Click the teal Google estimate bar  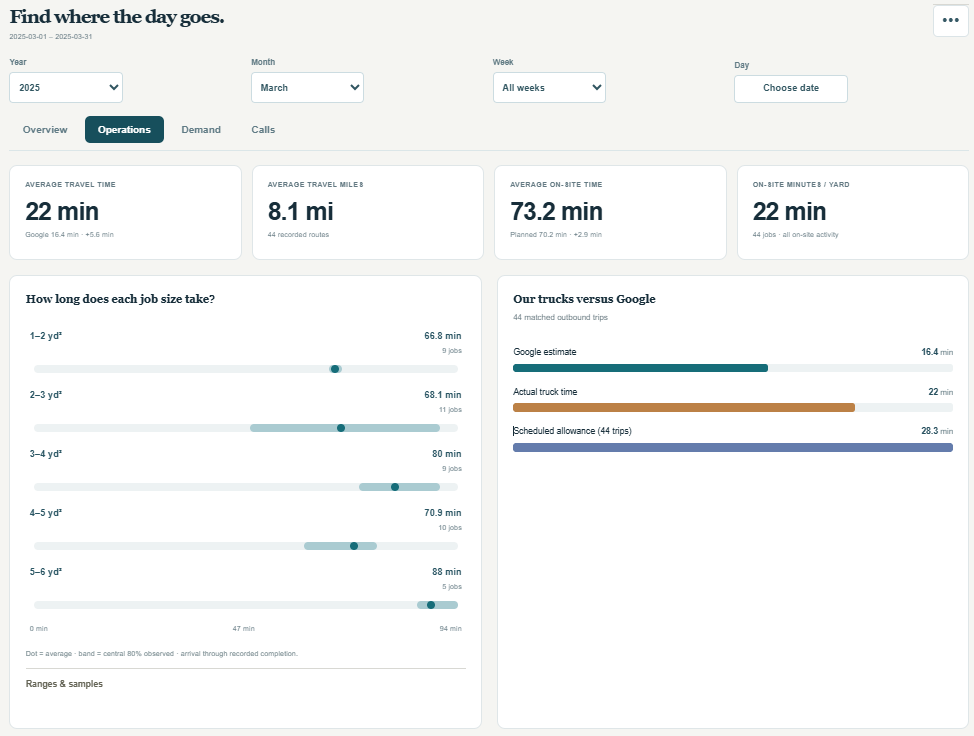tap(640, 368)
